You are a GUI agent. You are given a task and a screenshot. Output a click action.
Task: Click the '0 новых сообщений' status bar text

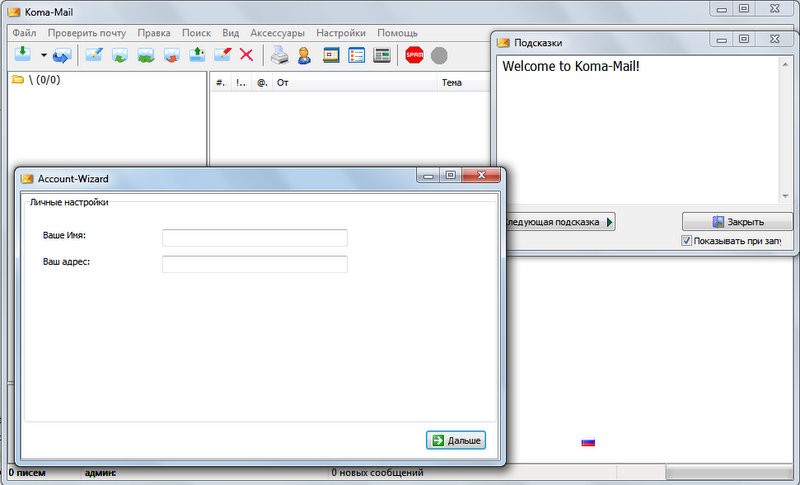tap(378, 473)
